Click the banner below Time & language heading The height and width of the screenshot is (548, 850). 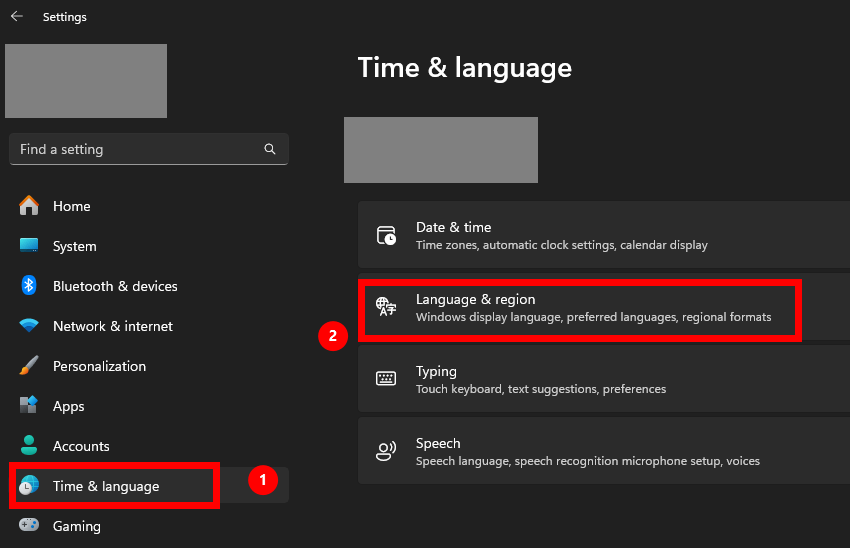pos(441,150)
